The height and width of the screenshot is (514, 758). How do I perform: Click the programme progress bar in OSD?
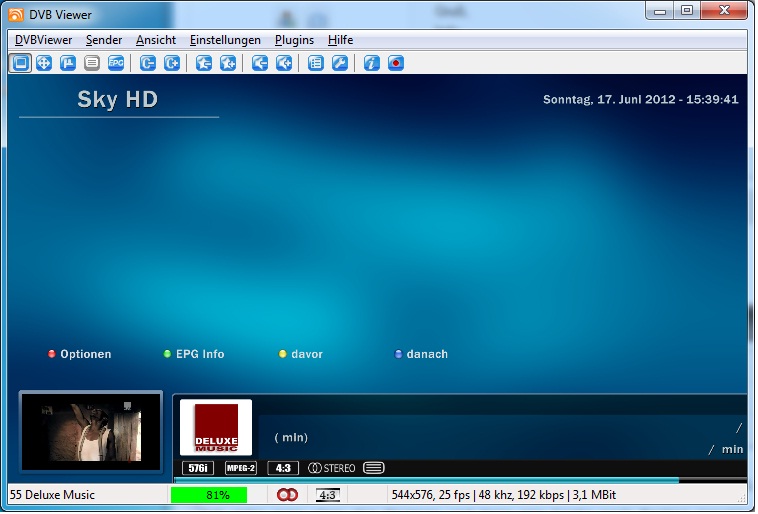460,480
